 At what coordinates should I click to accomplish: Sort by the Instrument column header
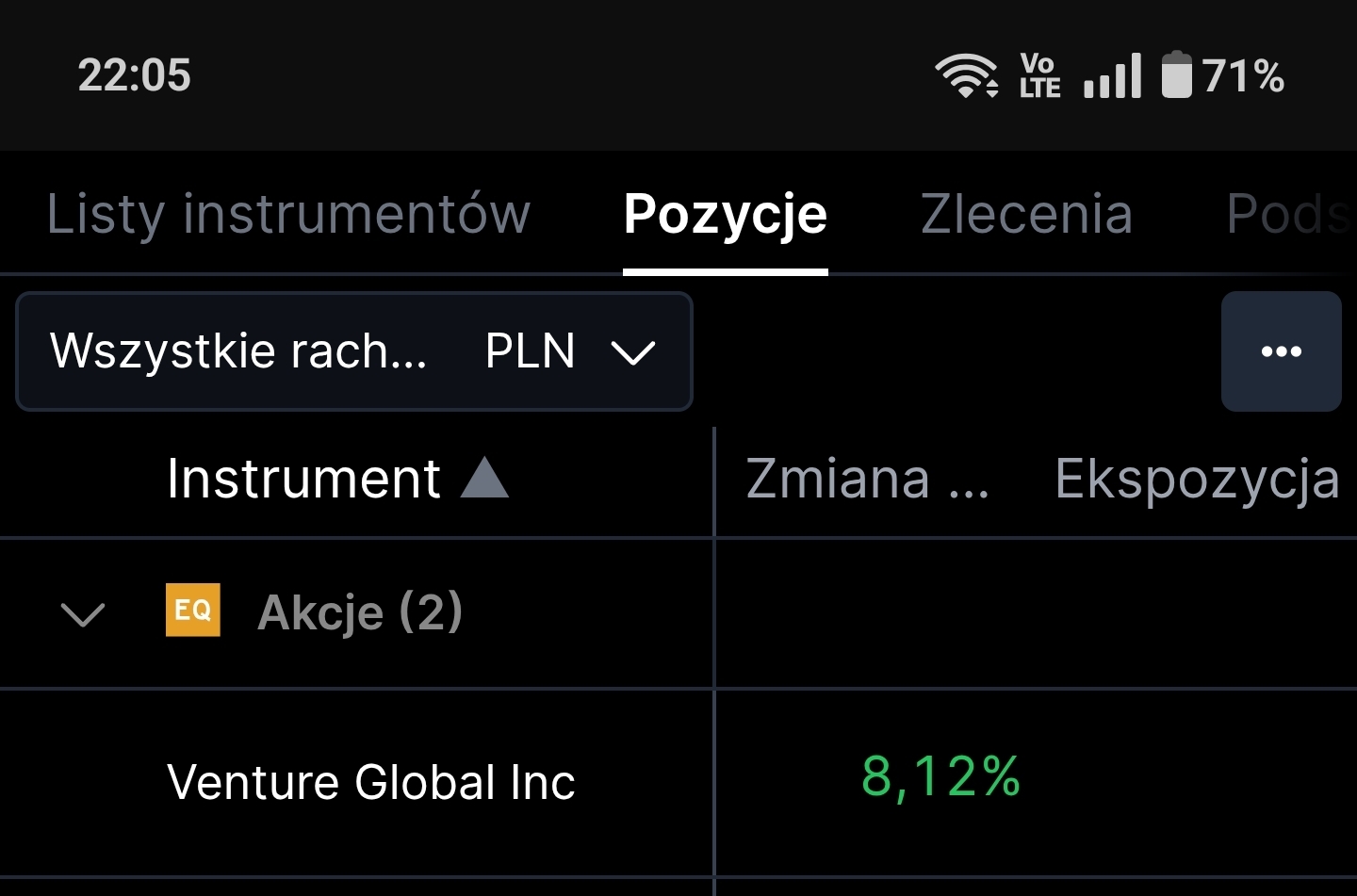[303, 479]
